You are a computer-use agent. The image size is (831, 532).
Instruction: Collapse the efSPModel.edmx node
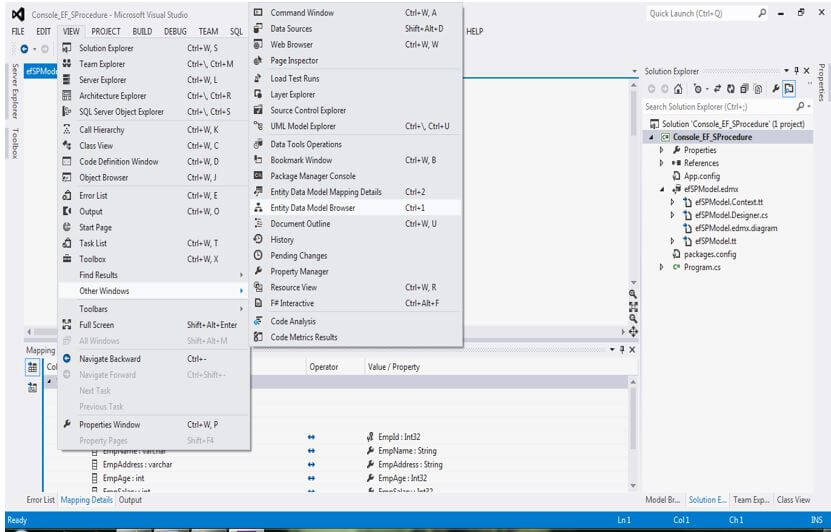click(x=662, y=189)
